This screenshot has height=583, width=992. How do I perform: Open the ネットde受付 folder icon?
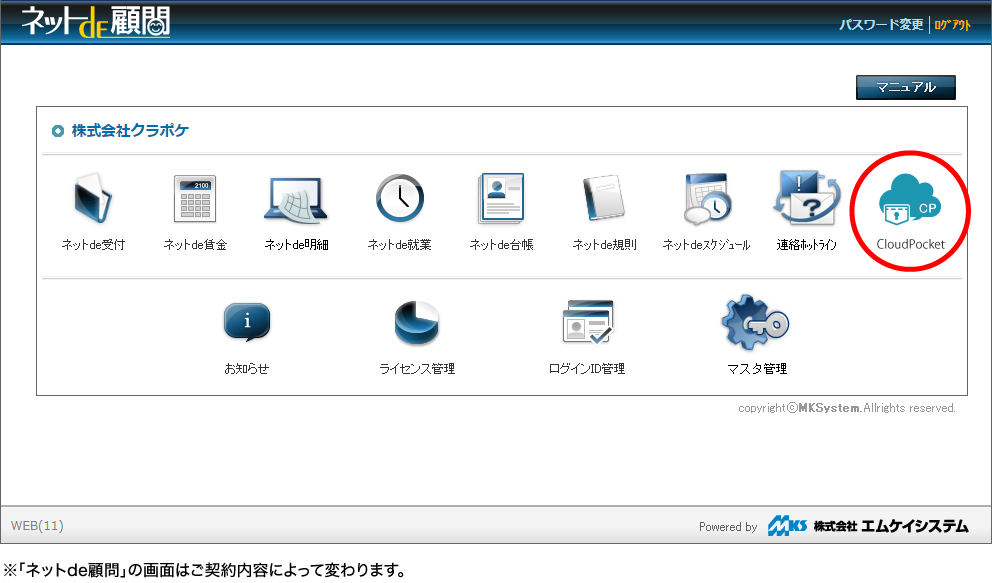[93, 199]
